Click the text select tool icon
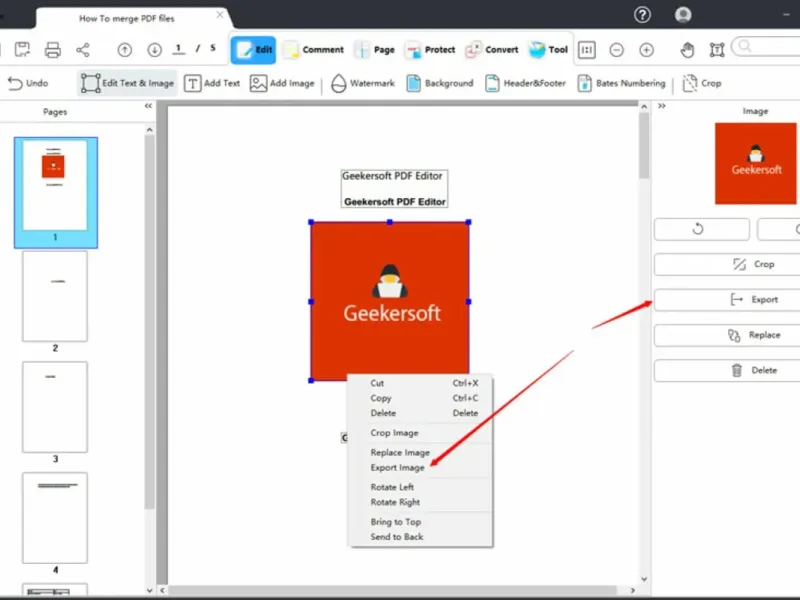Screen dimensions: 800x600 [x=717, y=49]
